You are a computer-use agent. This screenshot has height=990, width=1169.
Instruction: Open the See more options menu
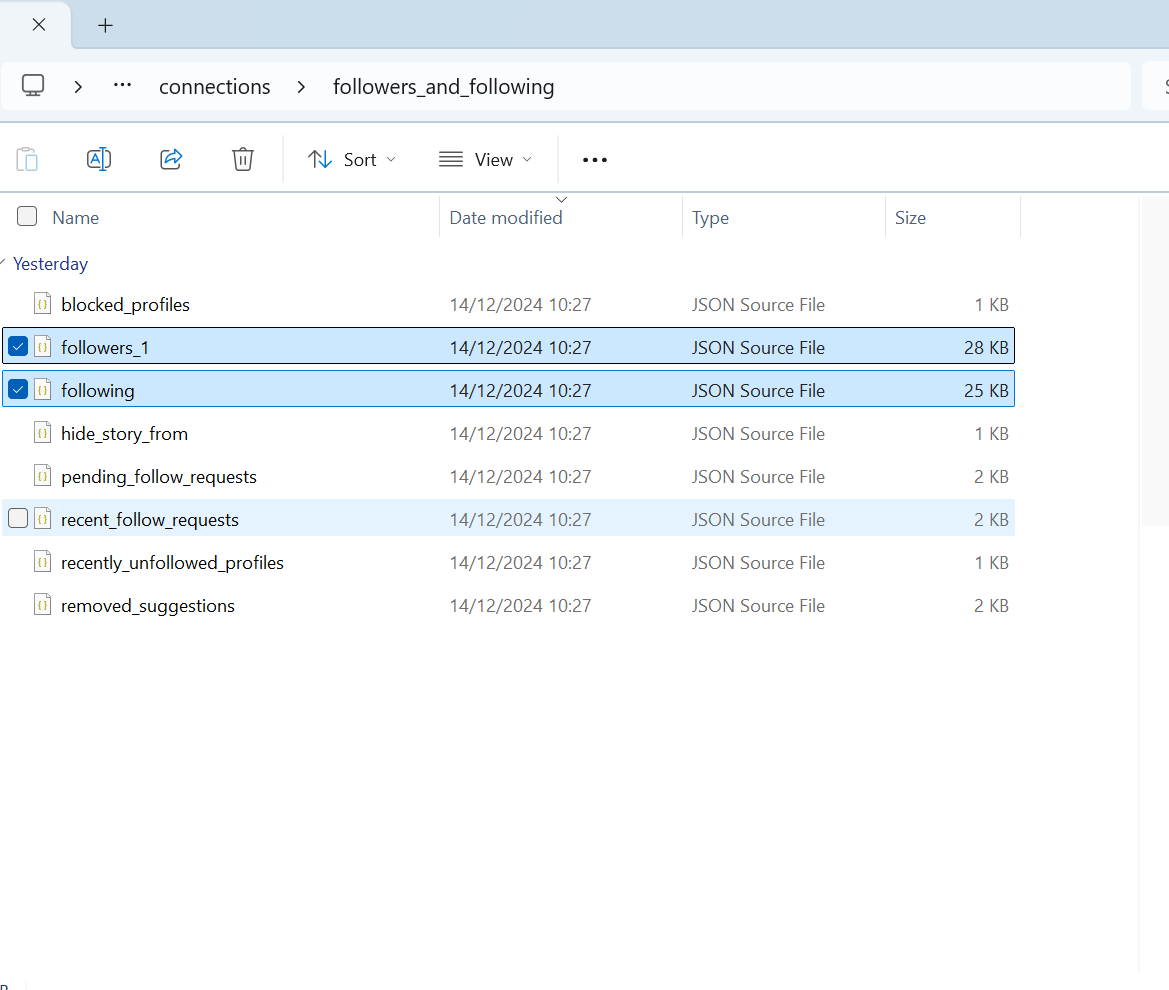(x=594, y=160)
